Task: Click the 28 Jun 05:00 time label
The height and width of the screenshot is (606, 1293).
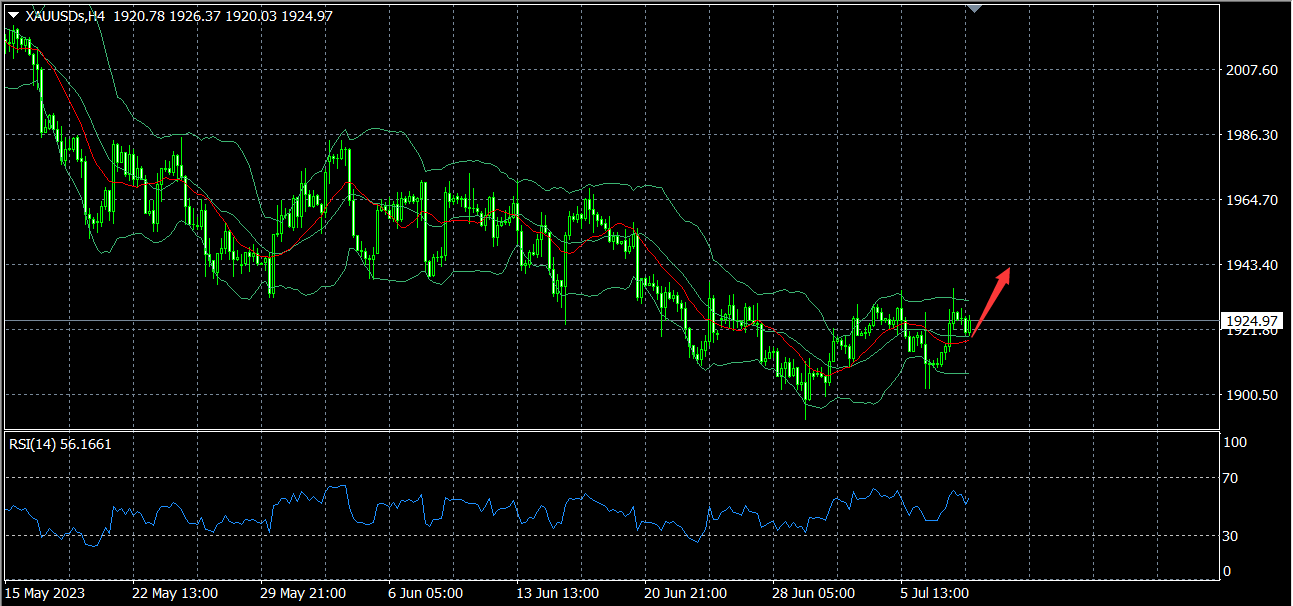Action: [x=815, y=593]
